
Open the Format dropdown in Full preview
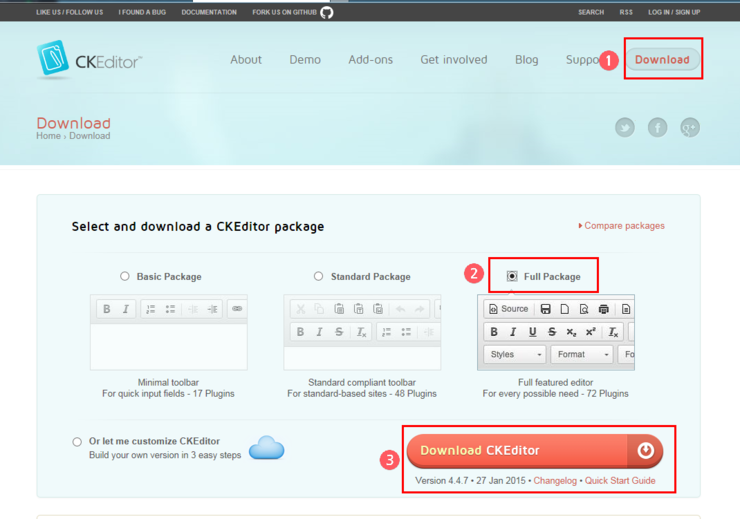click(x=582, y=354)
